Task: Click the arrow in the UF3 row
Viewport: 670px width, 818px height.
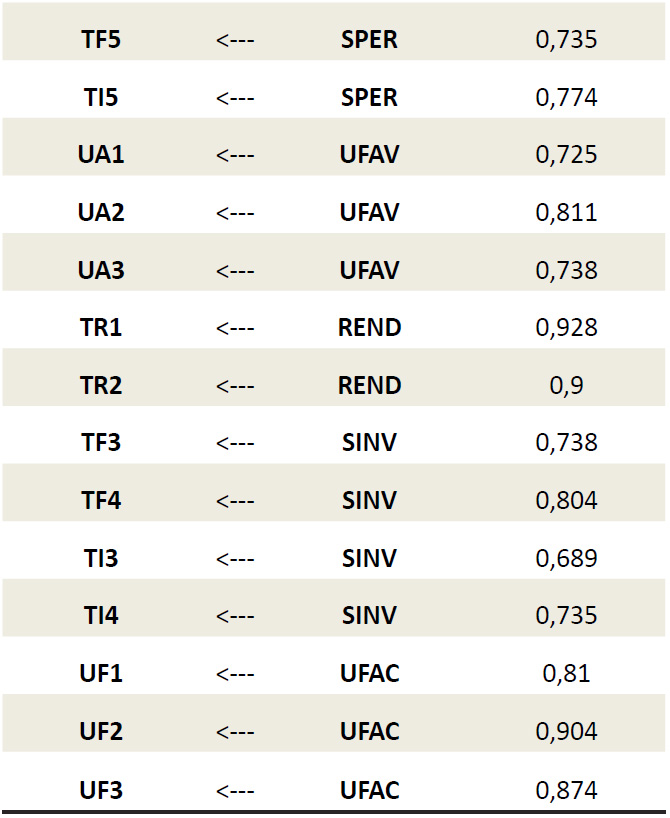Action: tap(235, 791)
